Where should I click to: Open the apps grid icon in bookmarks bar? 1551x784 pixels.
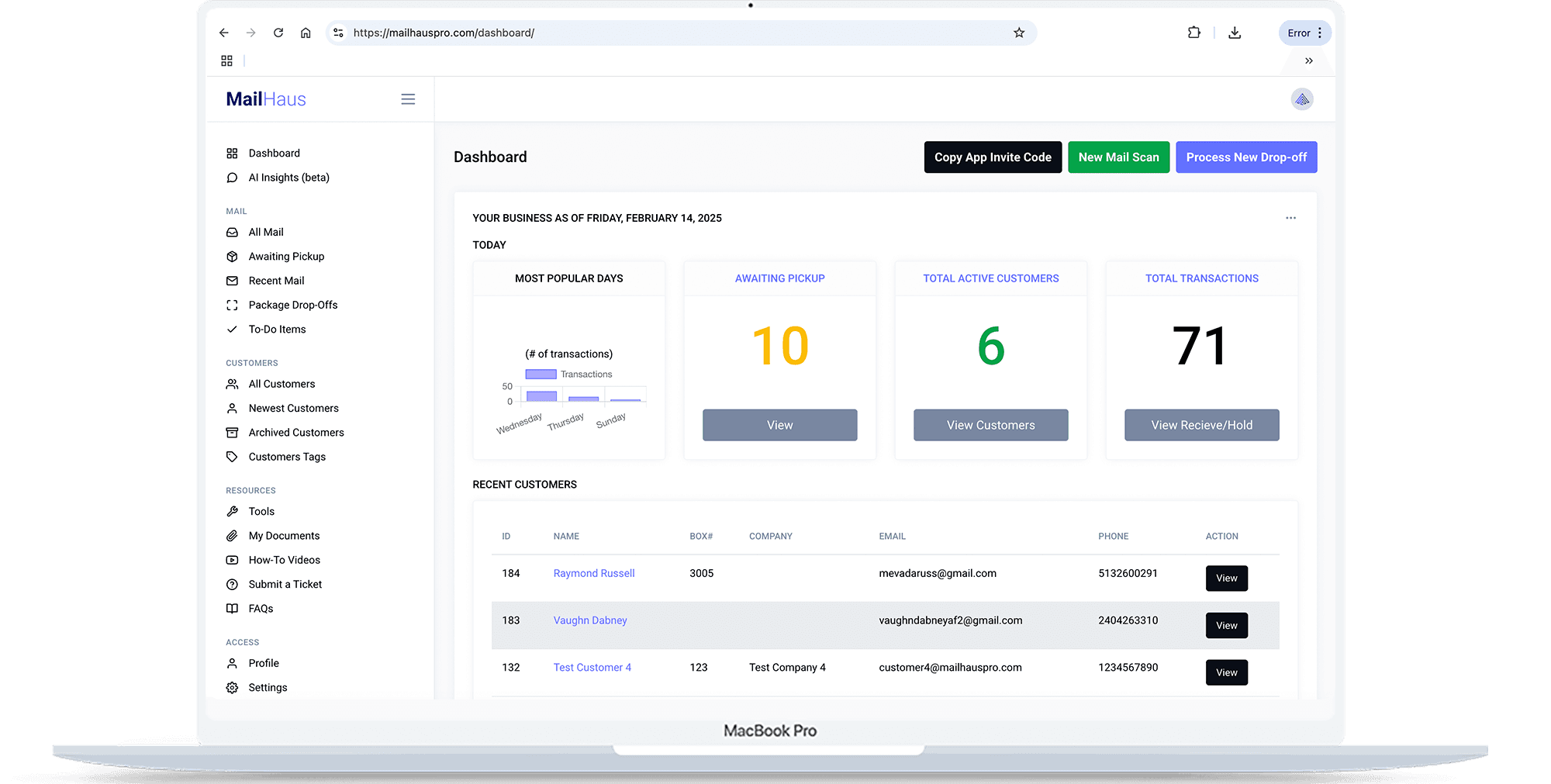pyautogui.click(x=226, y=60)
